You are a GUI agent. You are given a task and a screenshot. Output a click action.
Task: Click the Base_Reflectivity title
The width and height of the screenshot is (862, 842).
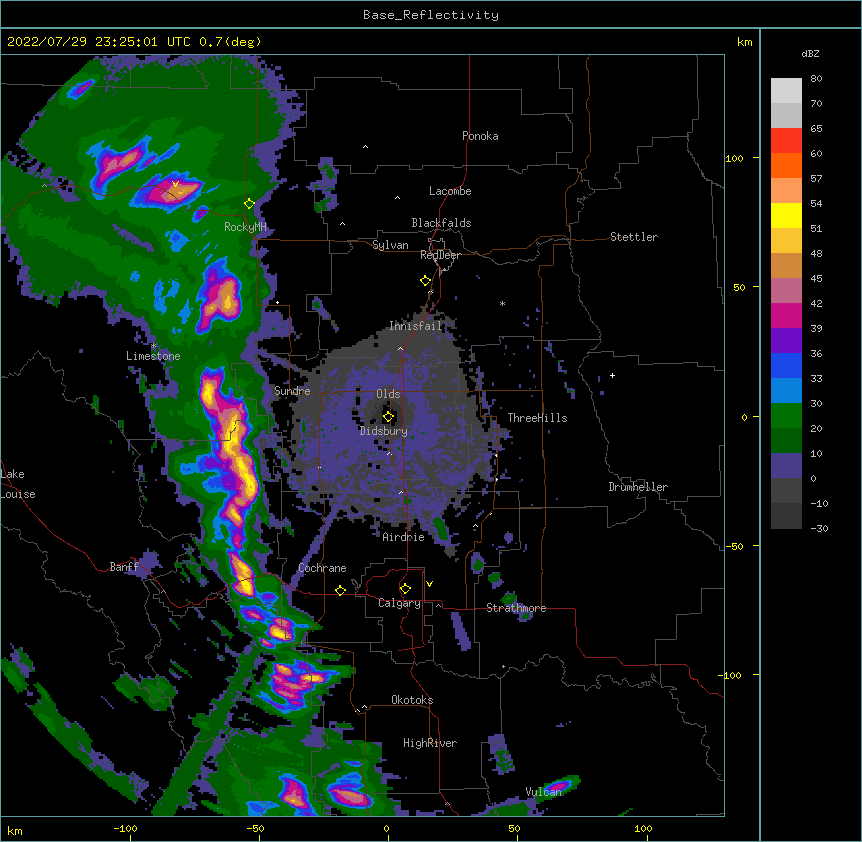click(431, 15)
